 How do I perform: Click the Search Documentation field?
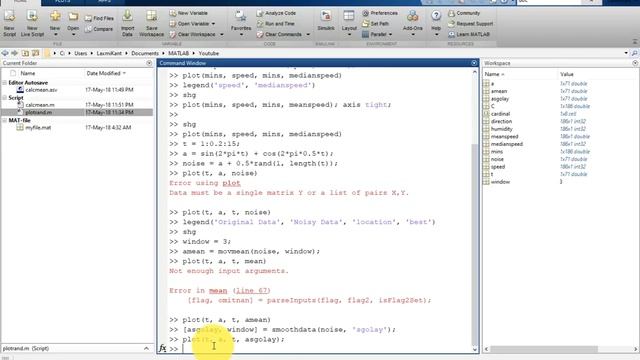[x=549, y=2]
